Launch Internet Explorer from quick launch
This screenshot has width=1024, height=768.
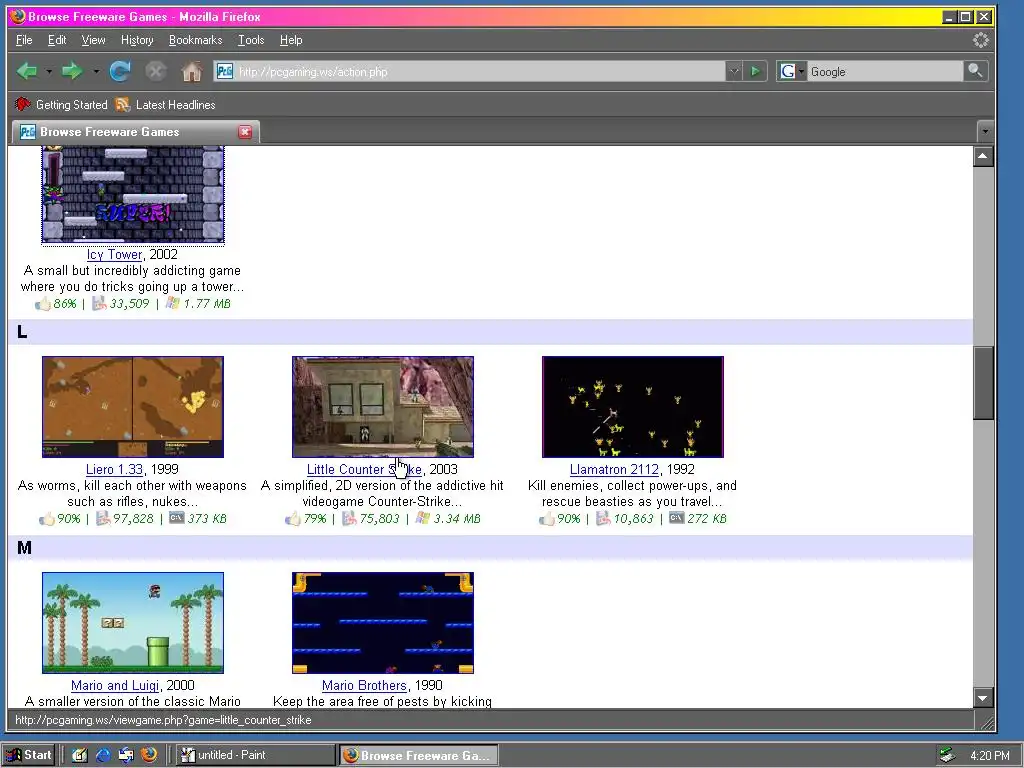(103, 755)
